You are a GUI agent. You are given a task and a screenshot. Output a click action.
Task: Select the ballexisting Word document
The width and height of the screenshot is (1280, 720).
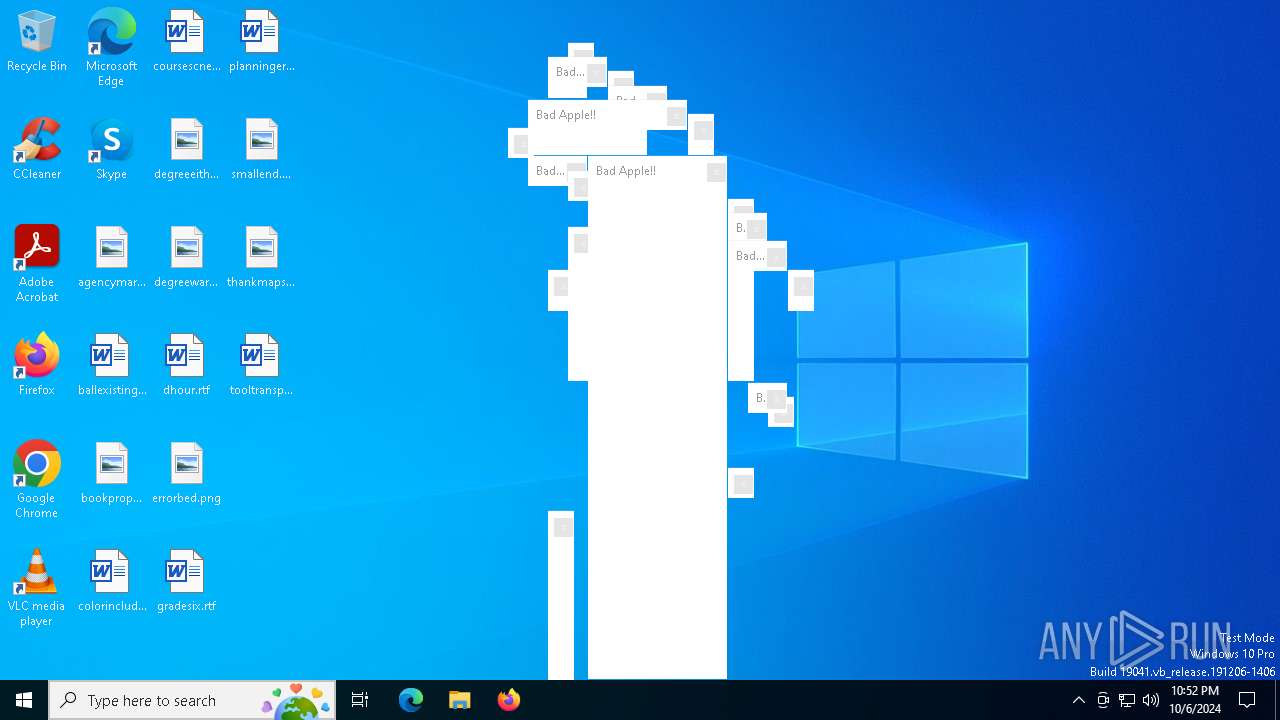111,366
